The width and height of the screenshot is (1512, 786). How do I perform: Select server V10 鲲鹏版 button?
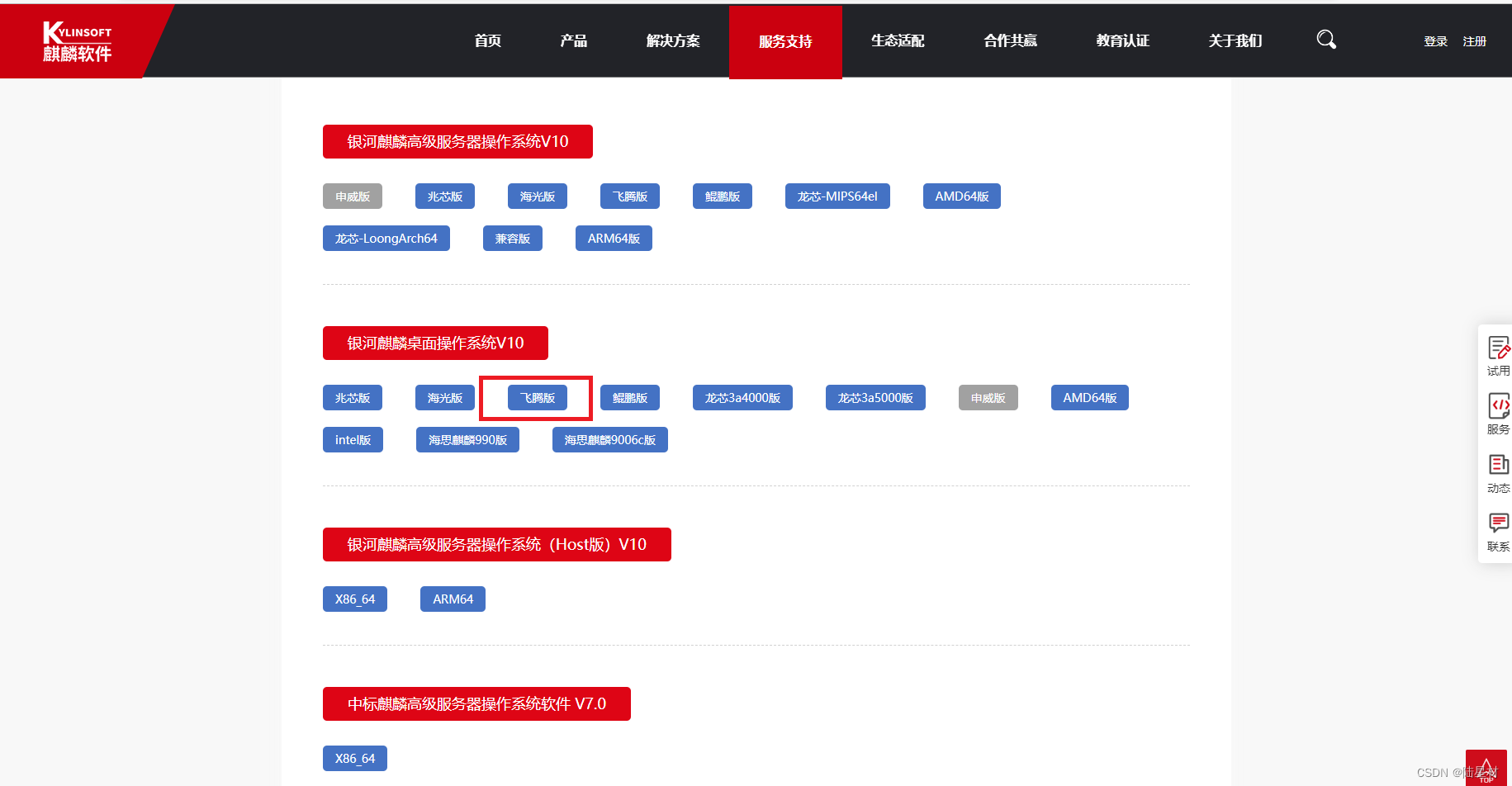[723, 196]
